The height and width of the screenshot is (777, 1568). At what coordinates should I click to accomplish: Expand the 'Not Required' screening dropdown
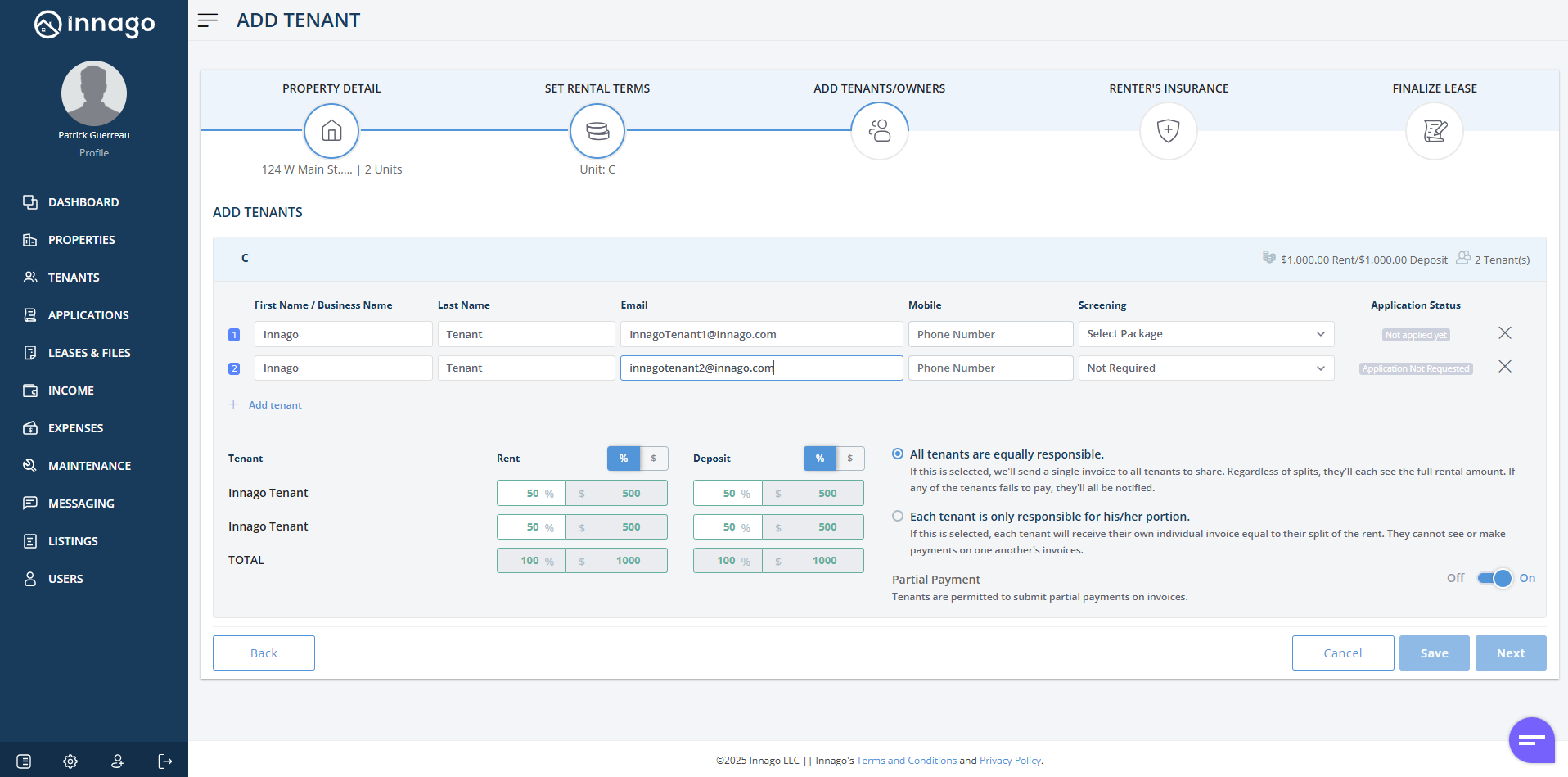[1205, 368]
